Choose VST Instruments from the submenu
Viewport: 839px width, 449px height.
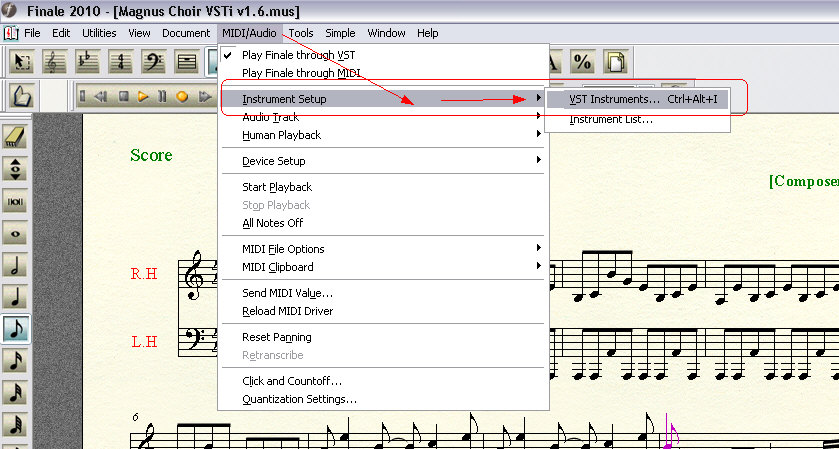[637, 99]
